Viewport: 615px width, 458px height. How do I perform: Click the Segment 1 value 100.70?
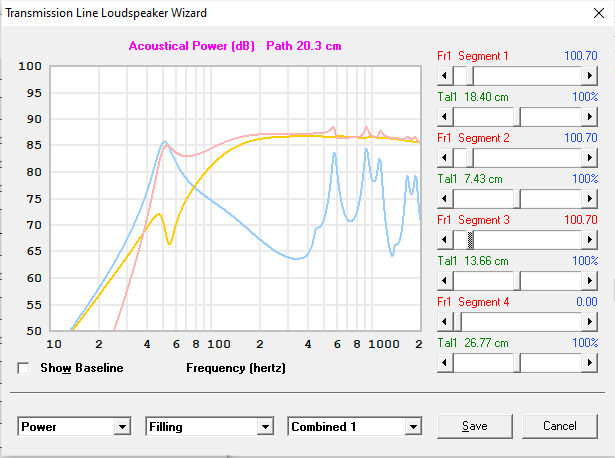pos(580,56)
